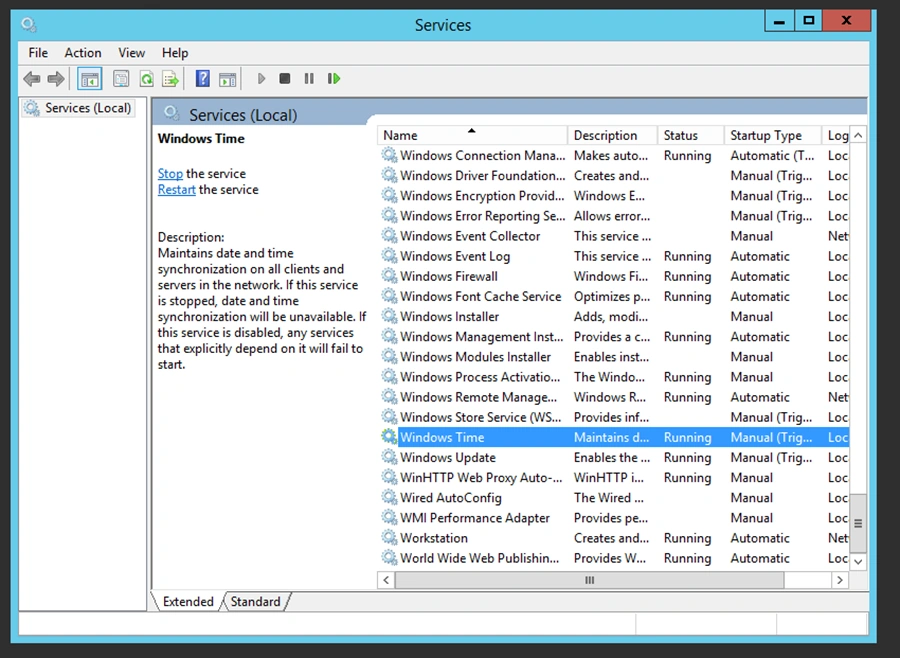The height and width of the screenshot is (658, 900).
Task: Click the Stop the service link
Action: [170, 174]
